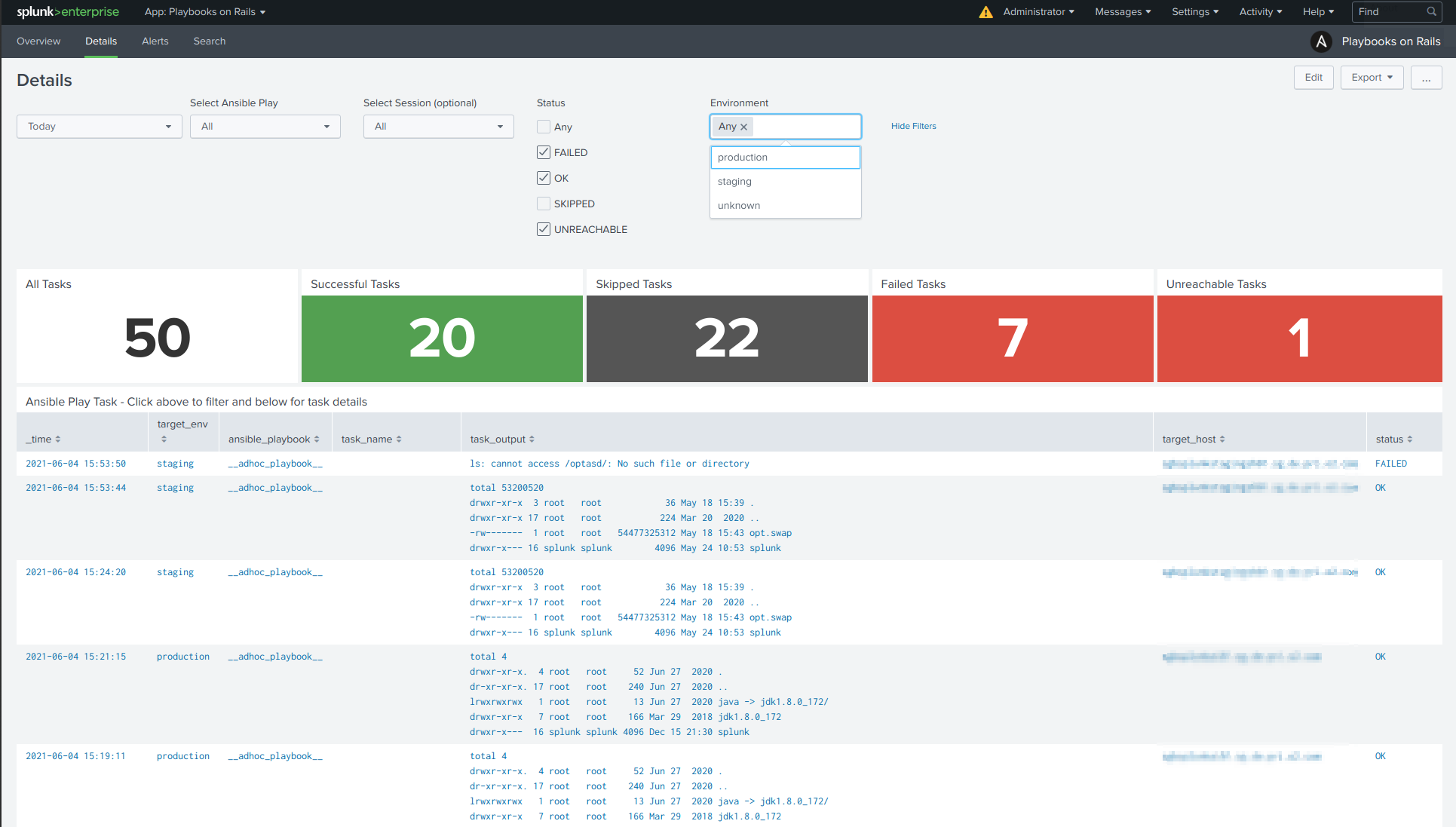Click the Ansible 'A' app logo
1456x827 pixels.
(x=1321, y=41)
